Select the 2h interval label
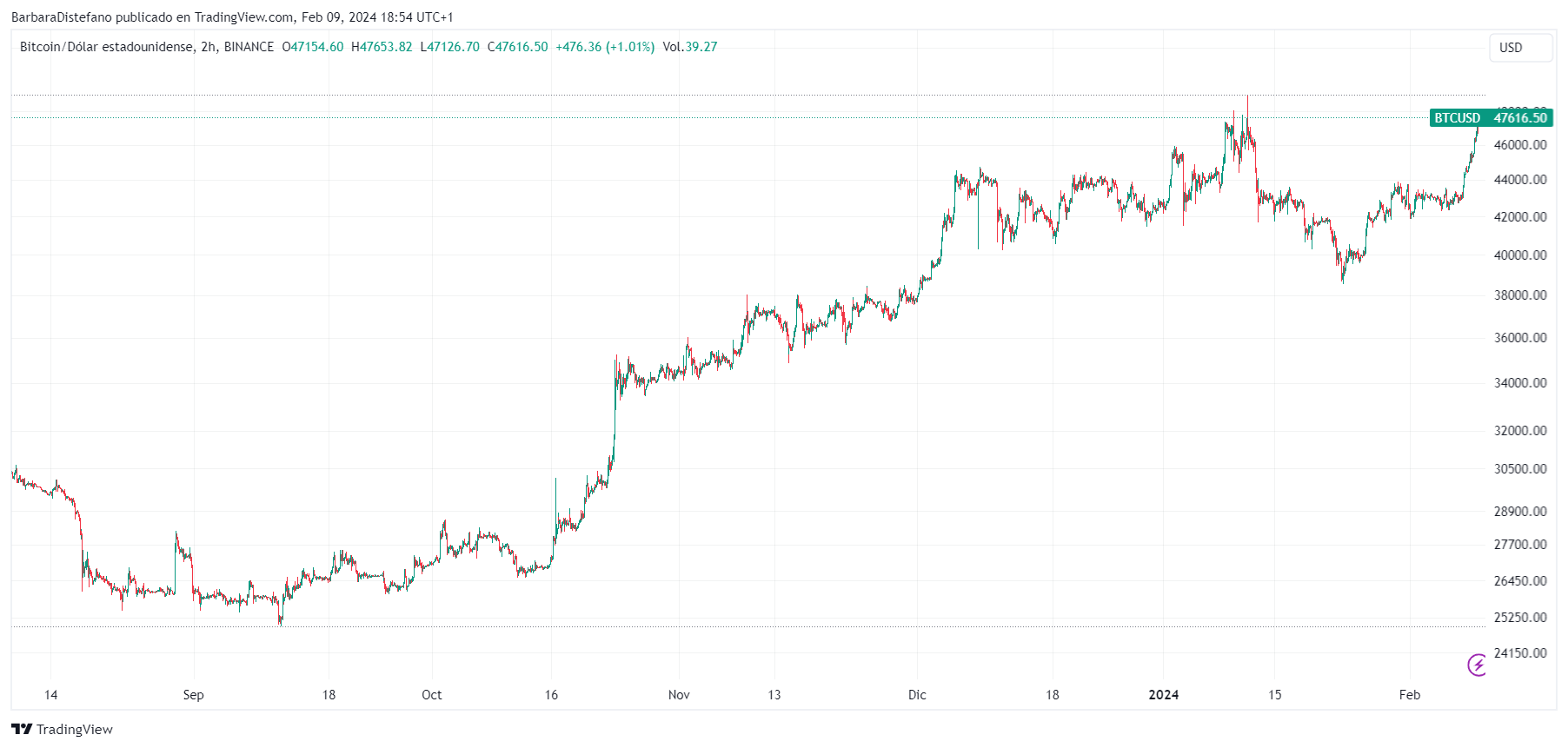This screenshot has width=1568, height=748. (209, 47)
